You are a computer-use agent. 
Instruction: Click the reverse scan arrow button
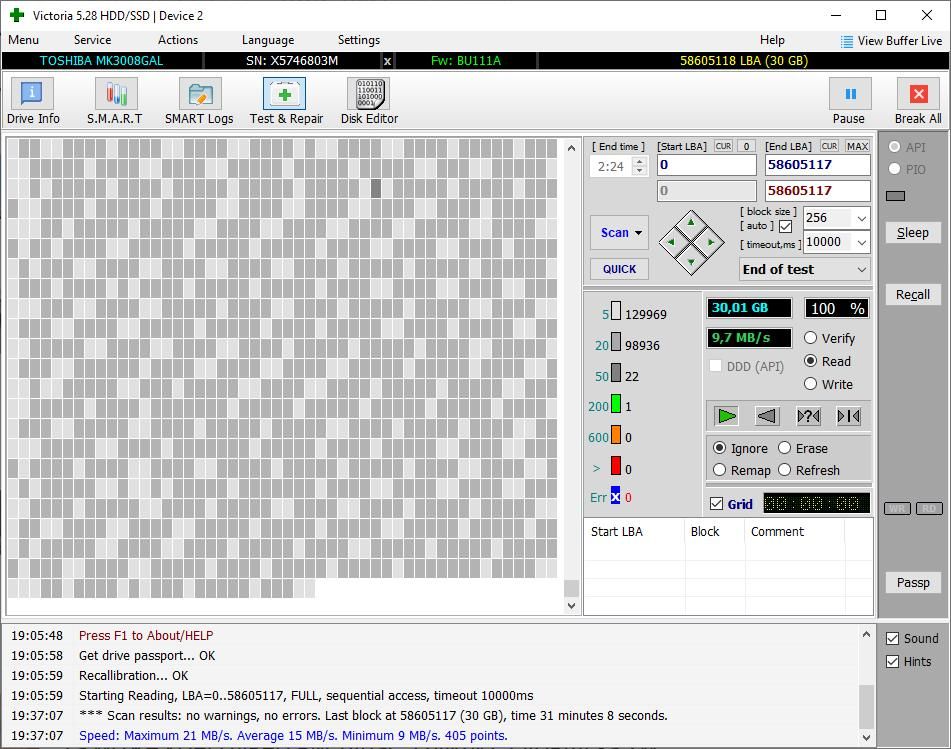click(x=767, y=416)
